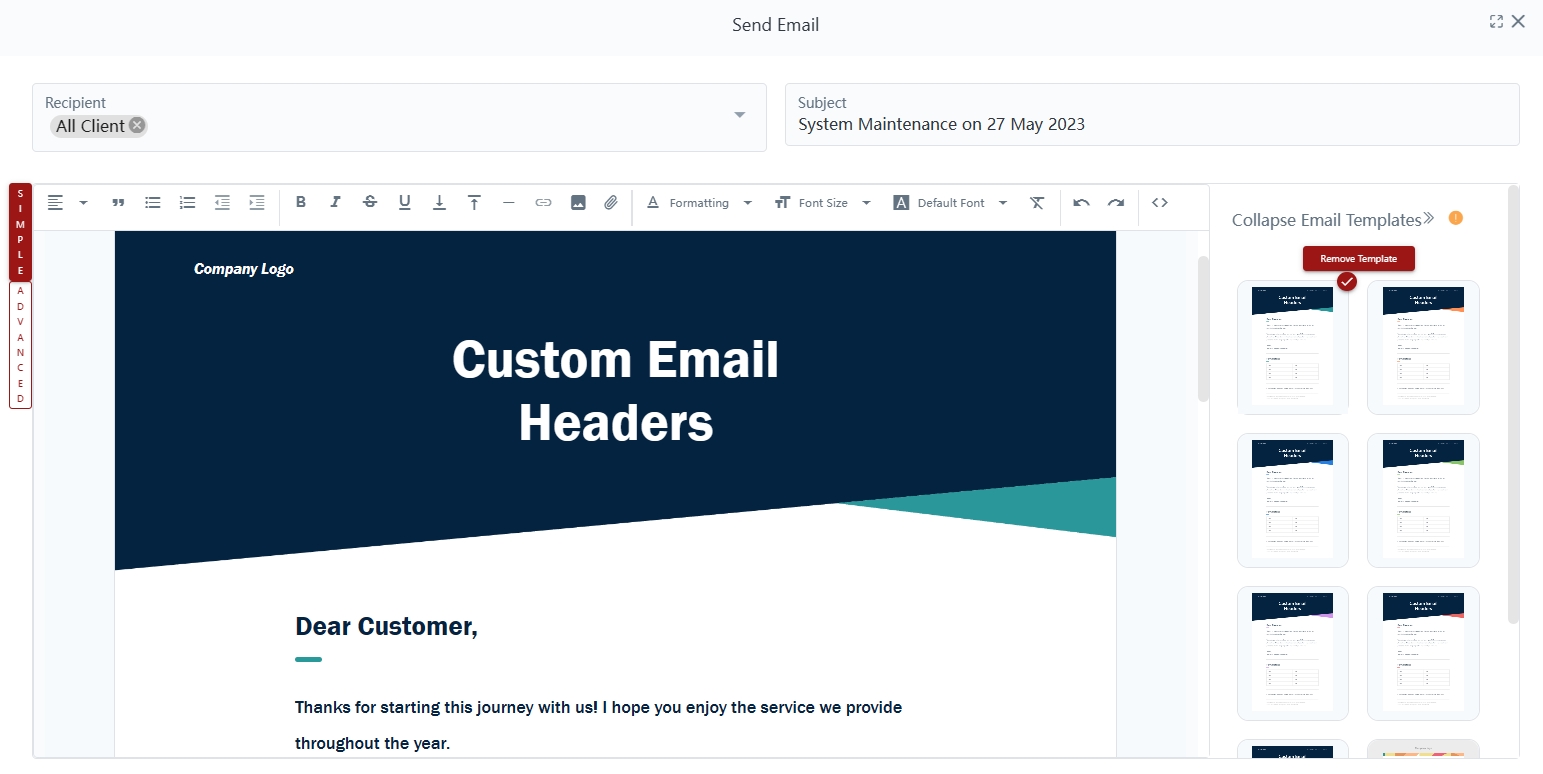Expand the Font Size dropdown
Image resolution: width=1543 pixels, height=774 pixels.
(x=823, y=202)
